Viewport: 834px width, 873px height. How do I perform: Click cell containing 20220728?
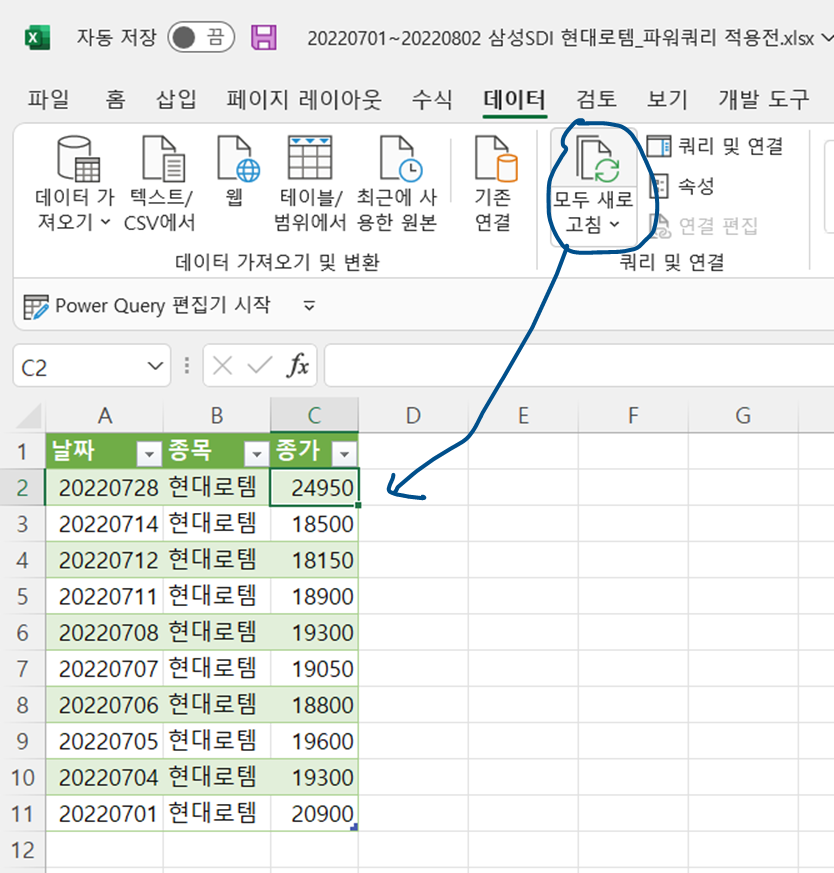[x=105, y=488]
